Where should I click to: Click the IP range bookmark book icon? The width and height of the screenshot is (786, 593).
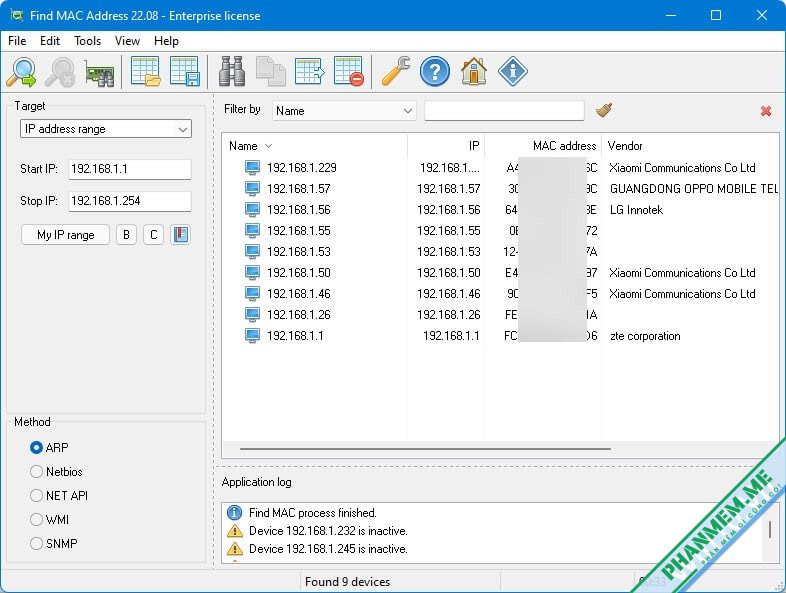[x=180, y=235]
